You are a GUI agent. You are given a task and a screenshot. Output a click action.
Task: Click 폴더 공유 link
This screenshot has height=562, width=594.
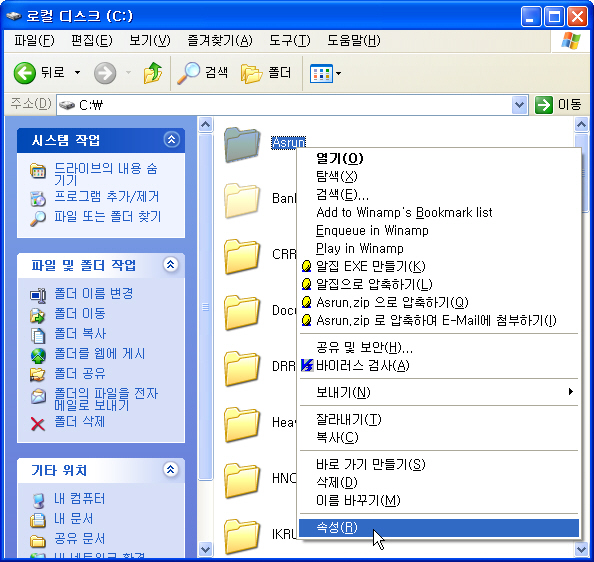(x=80, y=374)
